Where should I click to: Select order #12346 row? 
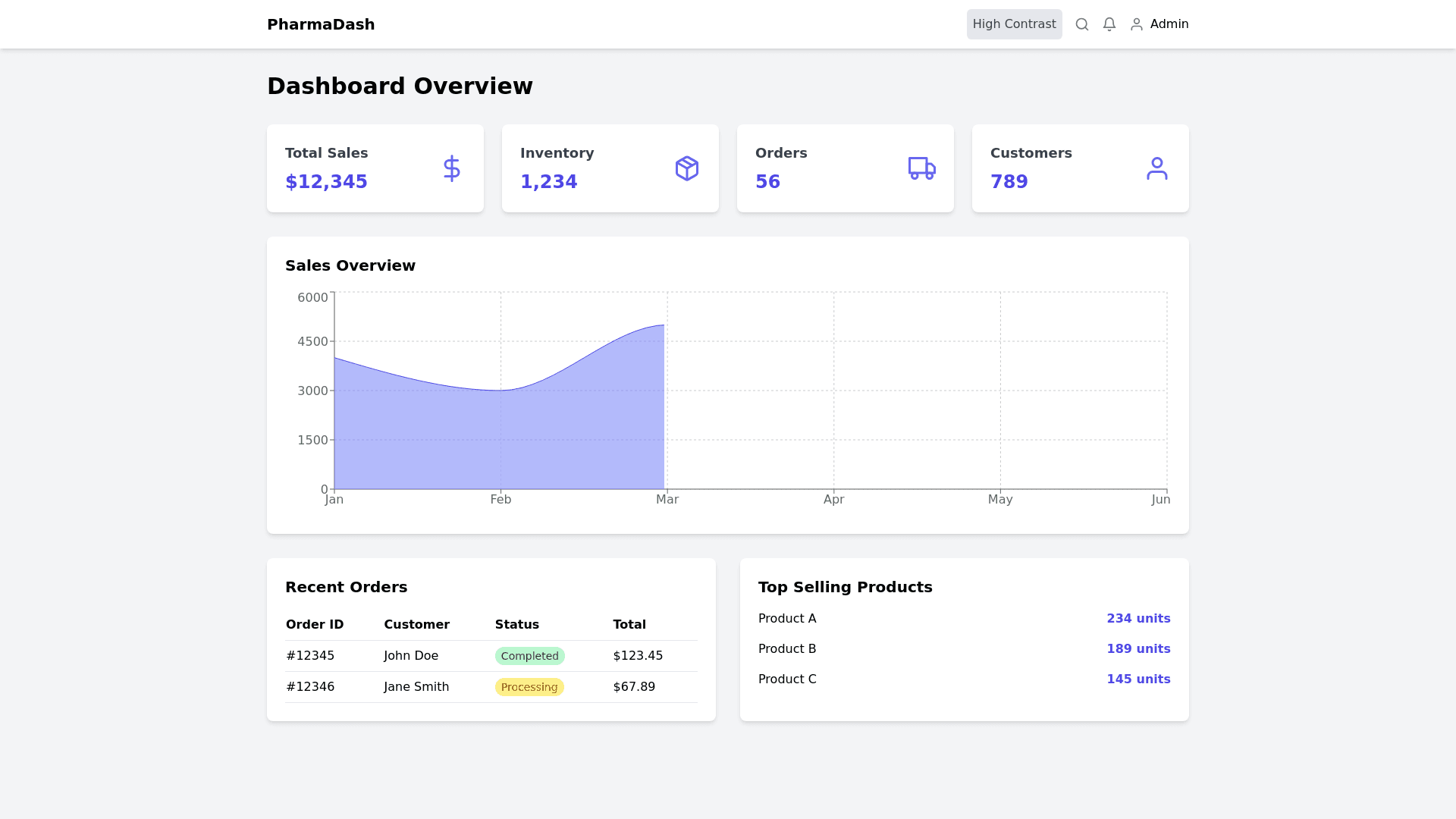310,687
